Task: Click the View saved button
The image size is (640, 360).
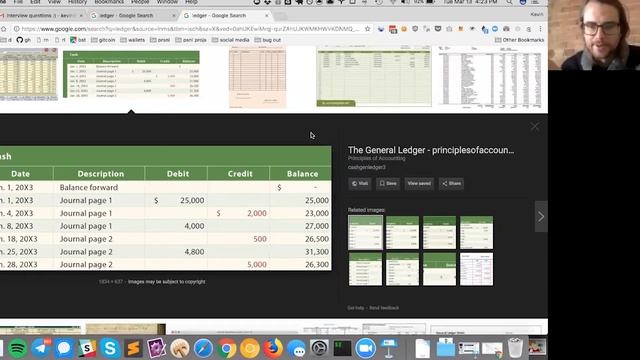Action: tap(419, 183)
